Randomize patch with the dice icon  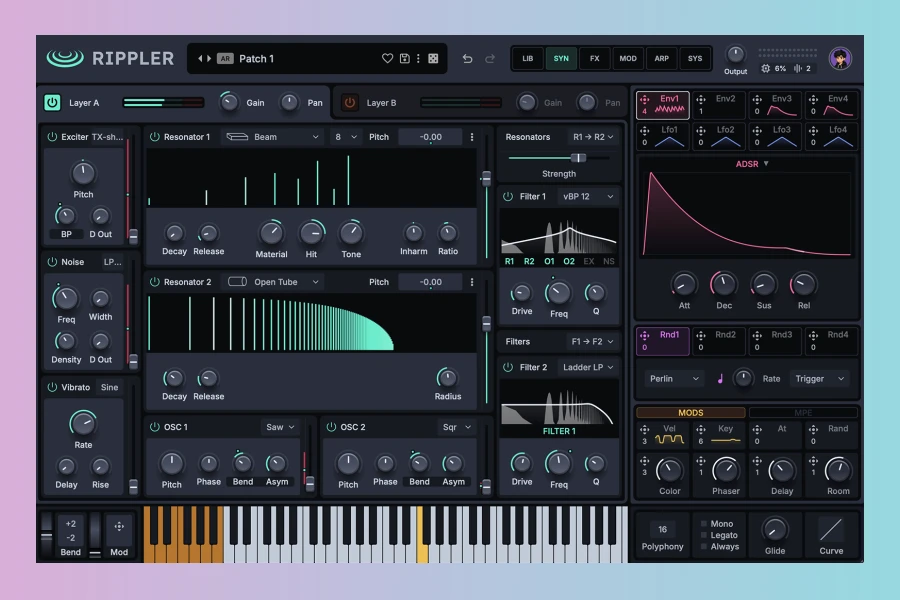pos(433,59)
